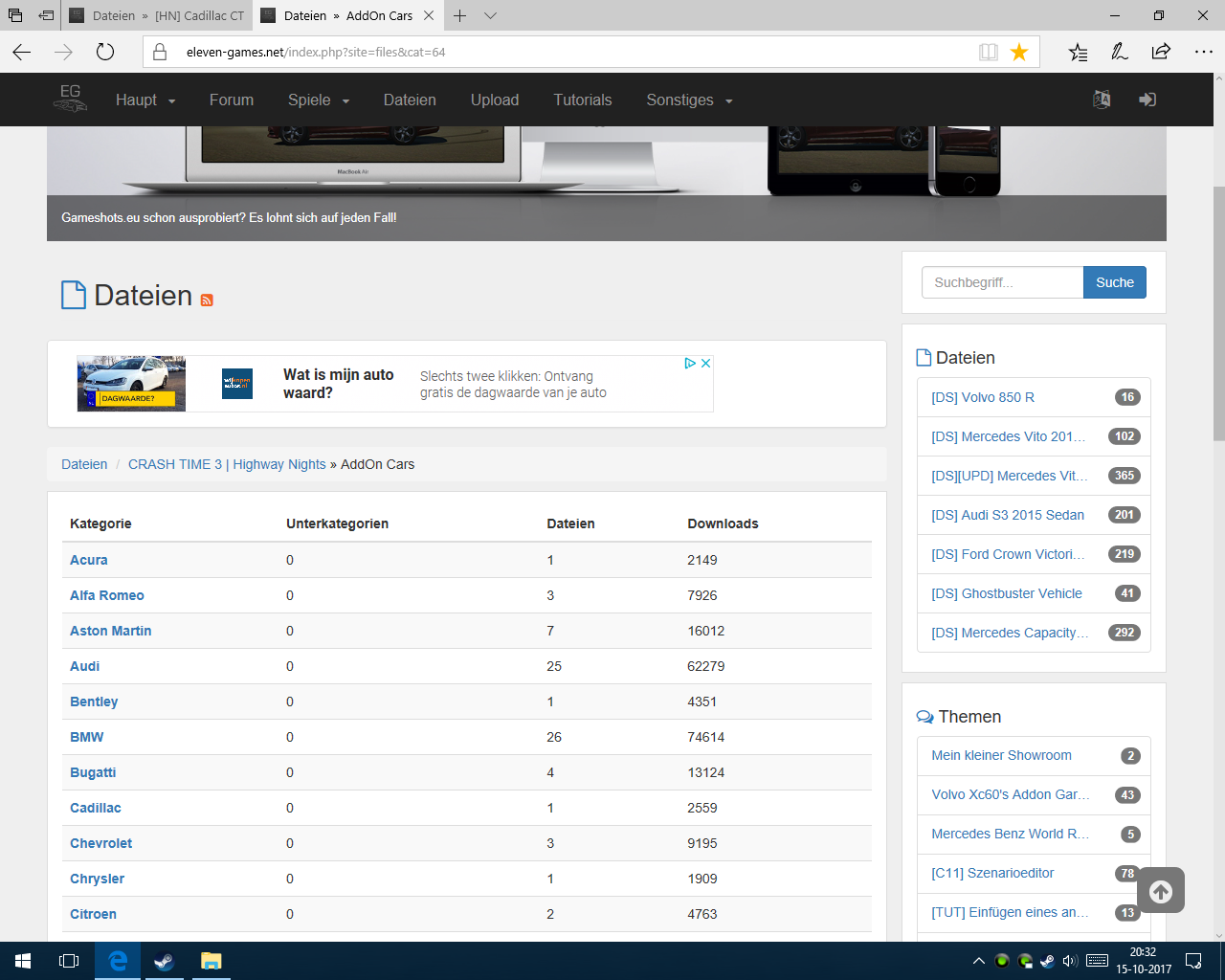Switch to the [HN] Cadillac CT tab
Screen dimensions: 1225x980
coord(157,15)
